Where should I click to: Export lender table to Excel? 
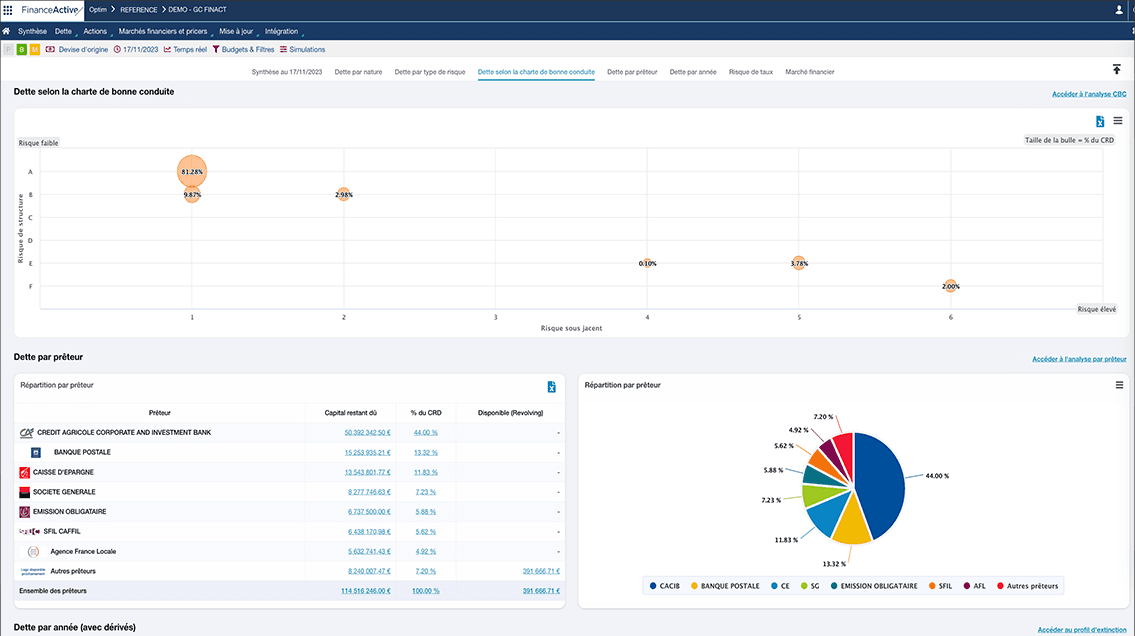551,387
